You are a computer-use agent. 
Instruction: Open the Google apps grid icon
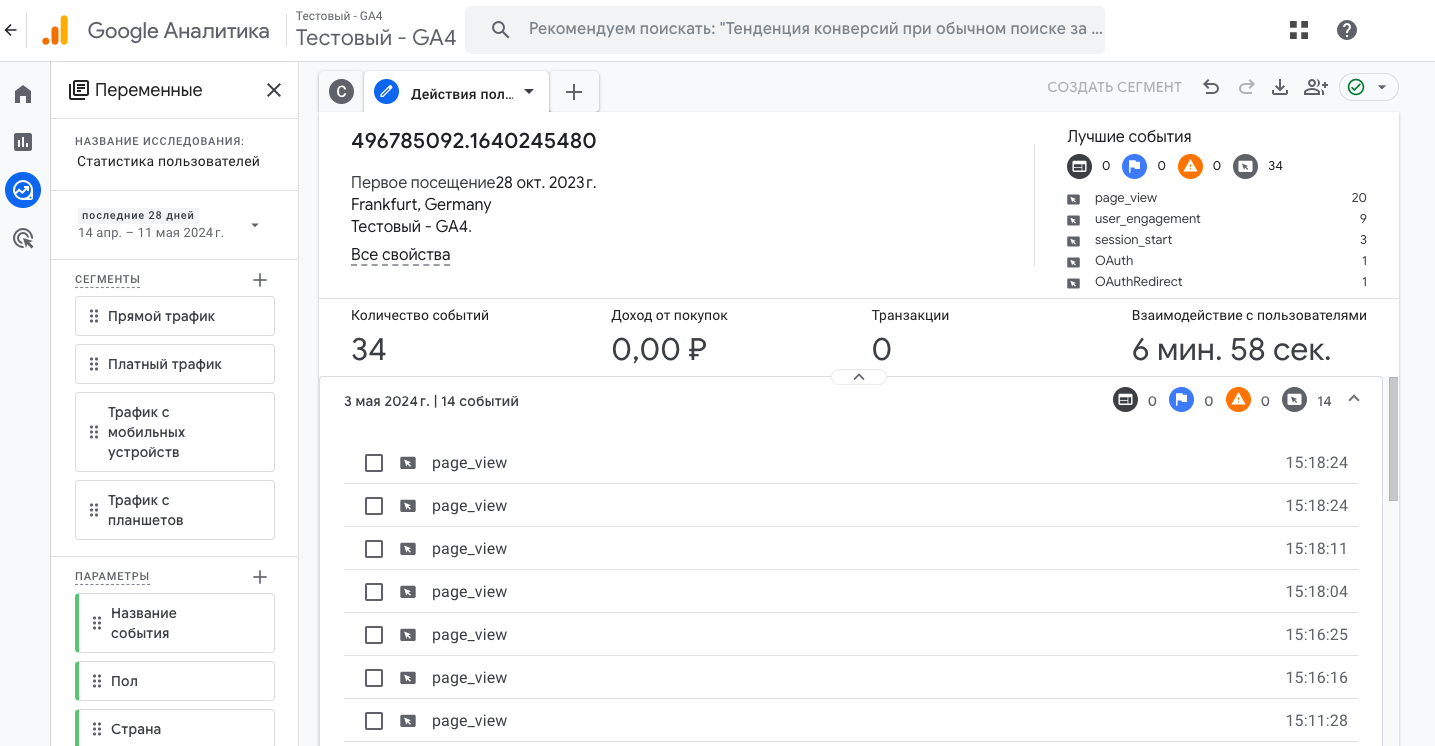1299,30
